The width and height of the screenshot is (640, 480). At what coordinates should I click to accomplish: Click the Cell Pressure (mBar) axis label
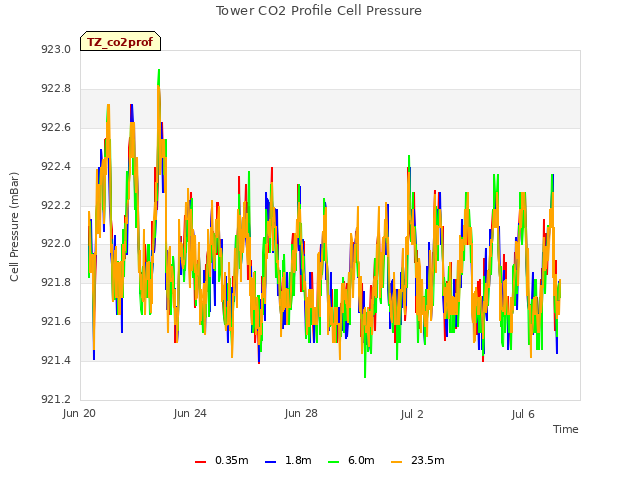[14, 227]
